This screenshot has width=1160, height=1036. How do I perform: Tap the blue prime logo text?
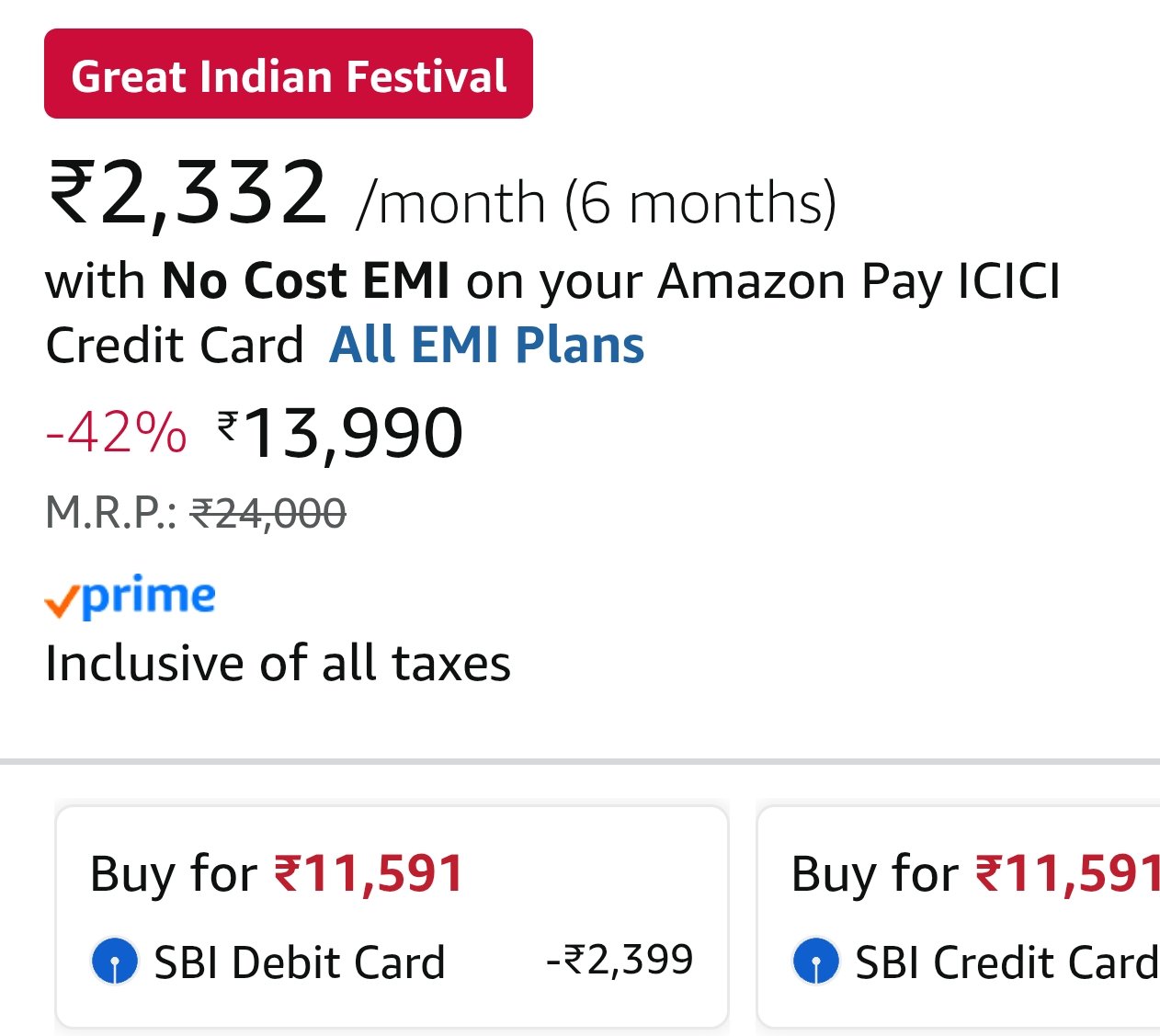(149, 596)
